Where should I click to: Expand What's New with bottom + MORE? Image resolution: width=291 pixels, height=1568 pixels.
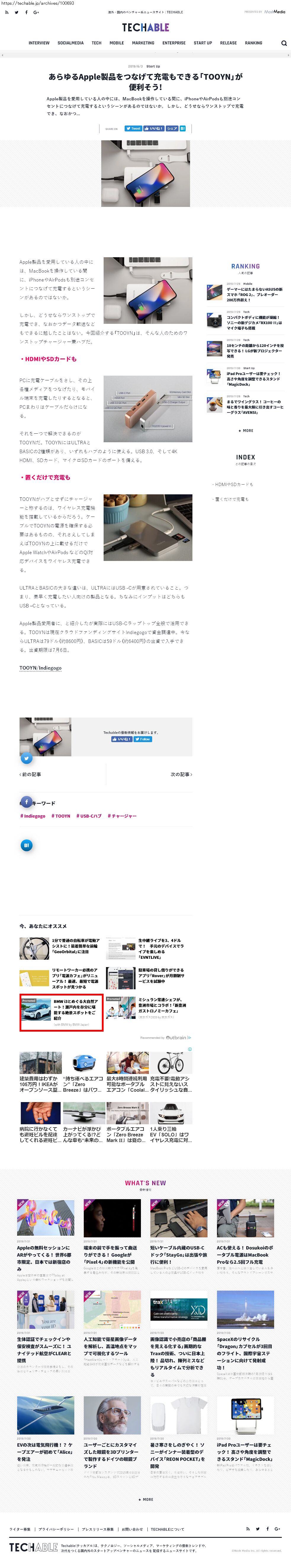click(146, 1499)
